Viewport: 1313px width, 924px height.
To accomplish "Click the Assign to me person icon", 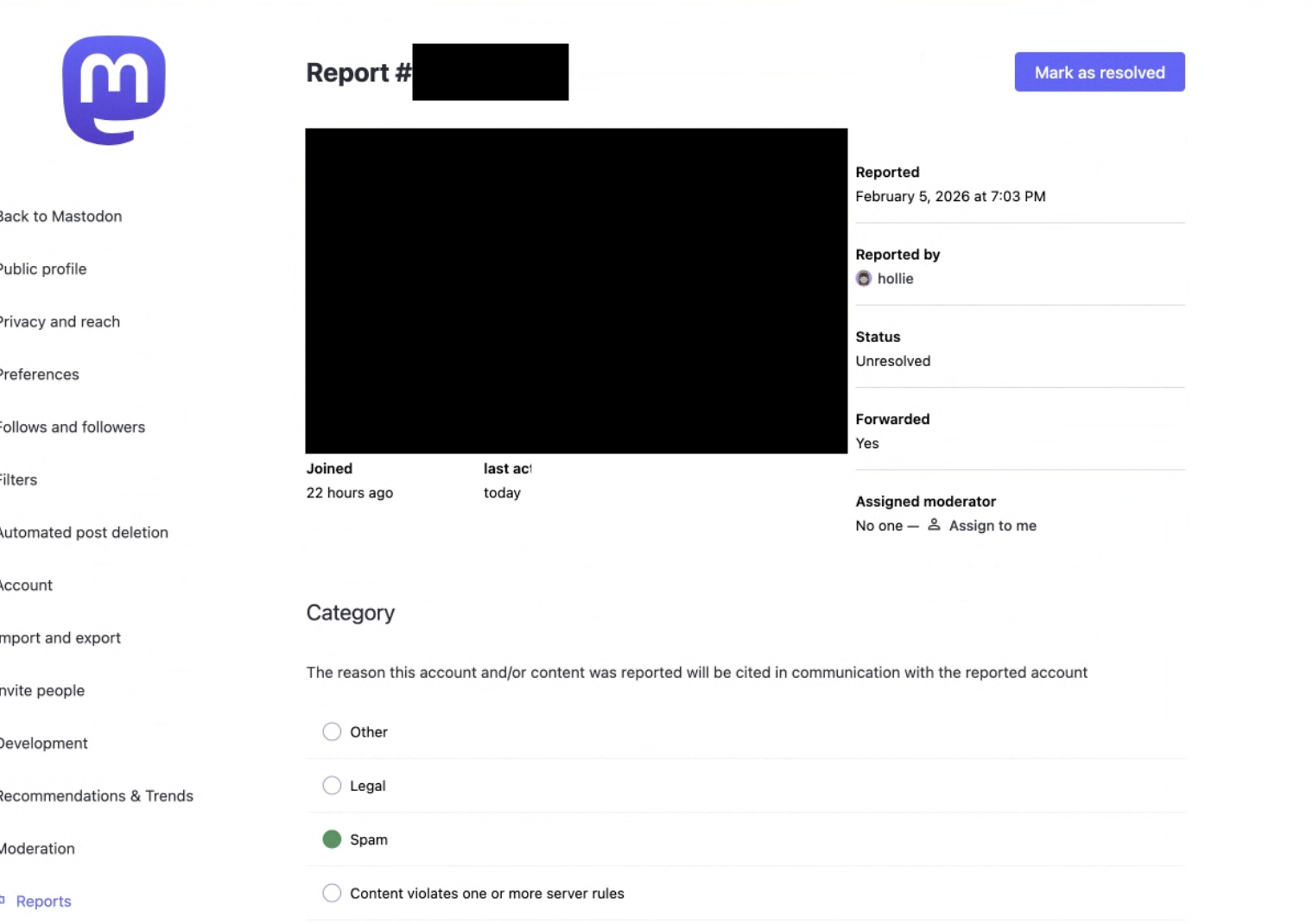I will click(934, 525).
